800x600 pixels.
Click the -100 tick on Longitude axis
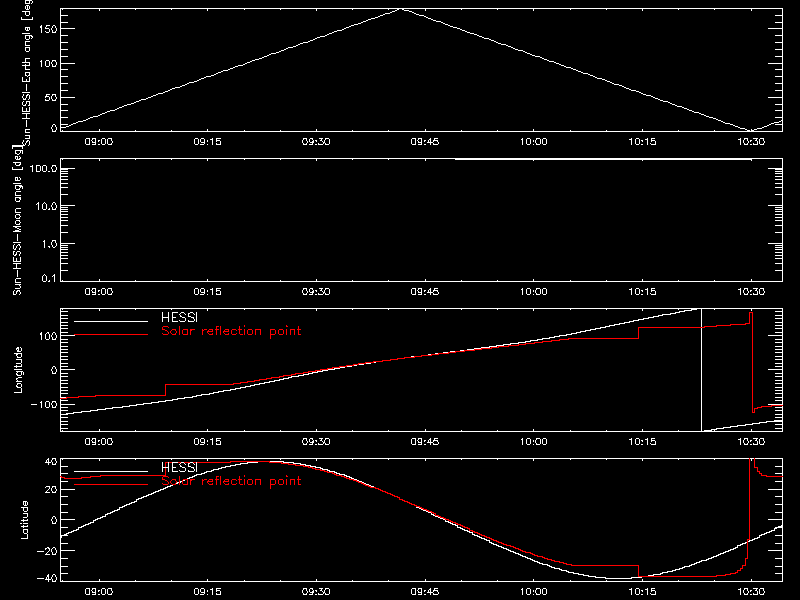[x=44, y=404]
